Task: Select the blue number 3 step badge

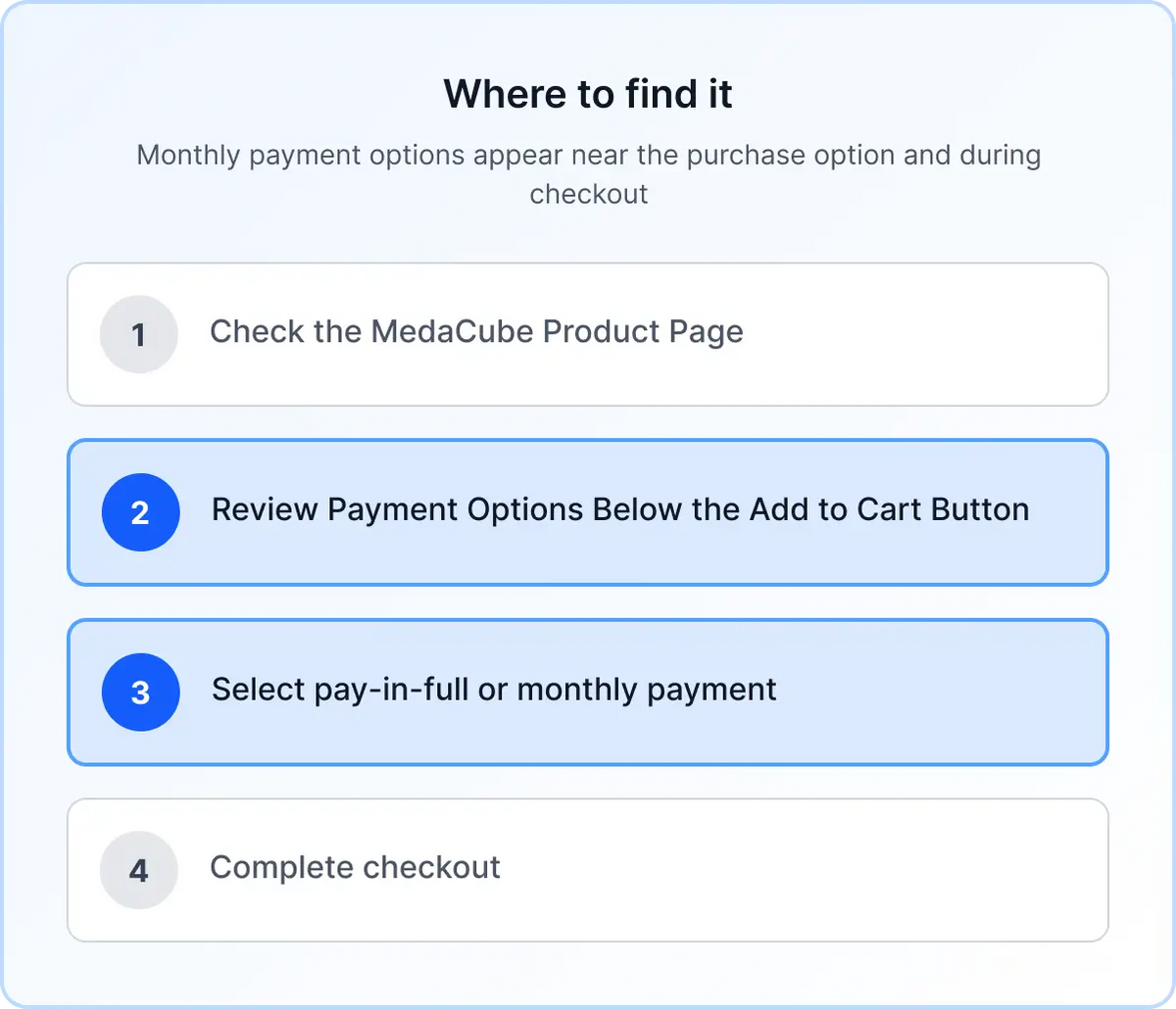Action: click(140, 692)
